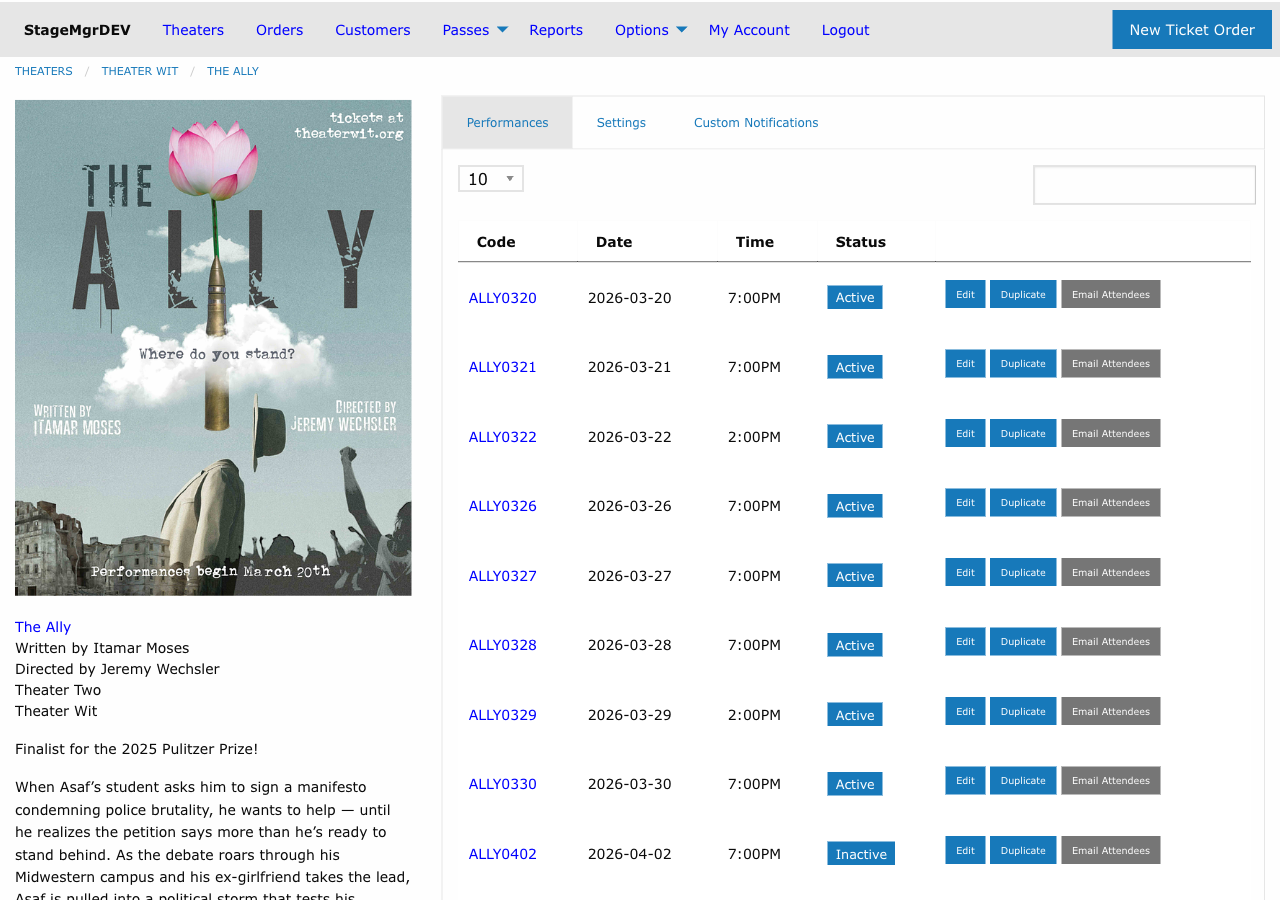Open performance ALLY0327
The image size is (1280, 900).
pyautogui.click(x=503, y=576)
